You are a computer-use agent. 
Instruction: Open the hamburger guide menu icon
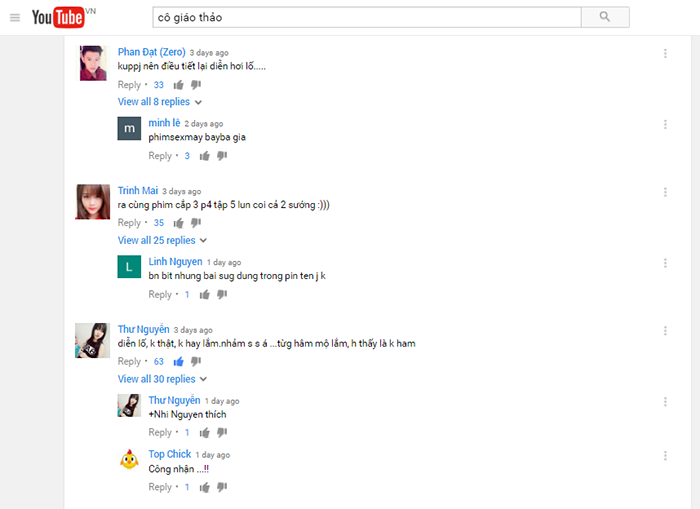15,18
